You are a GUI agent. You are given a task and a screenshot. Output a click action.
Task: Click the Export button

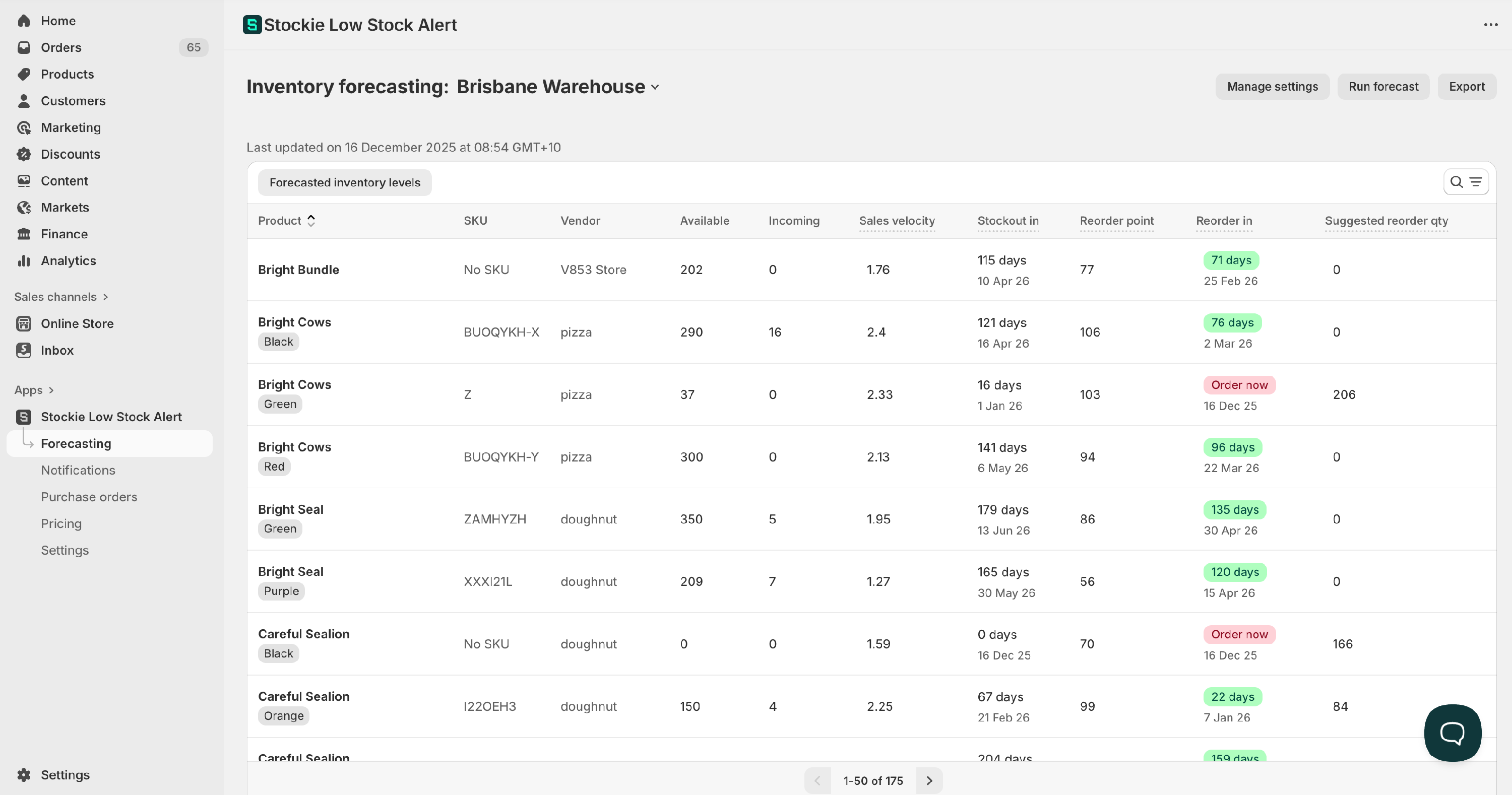[1466, 87]
